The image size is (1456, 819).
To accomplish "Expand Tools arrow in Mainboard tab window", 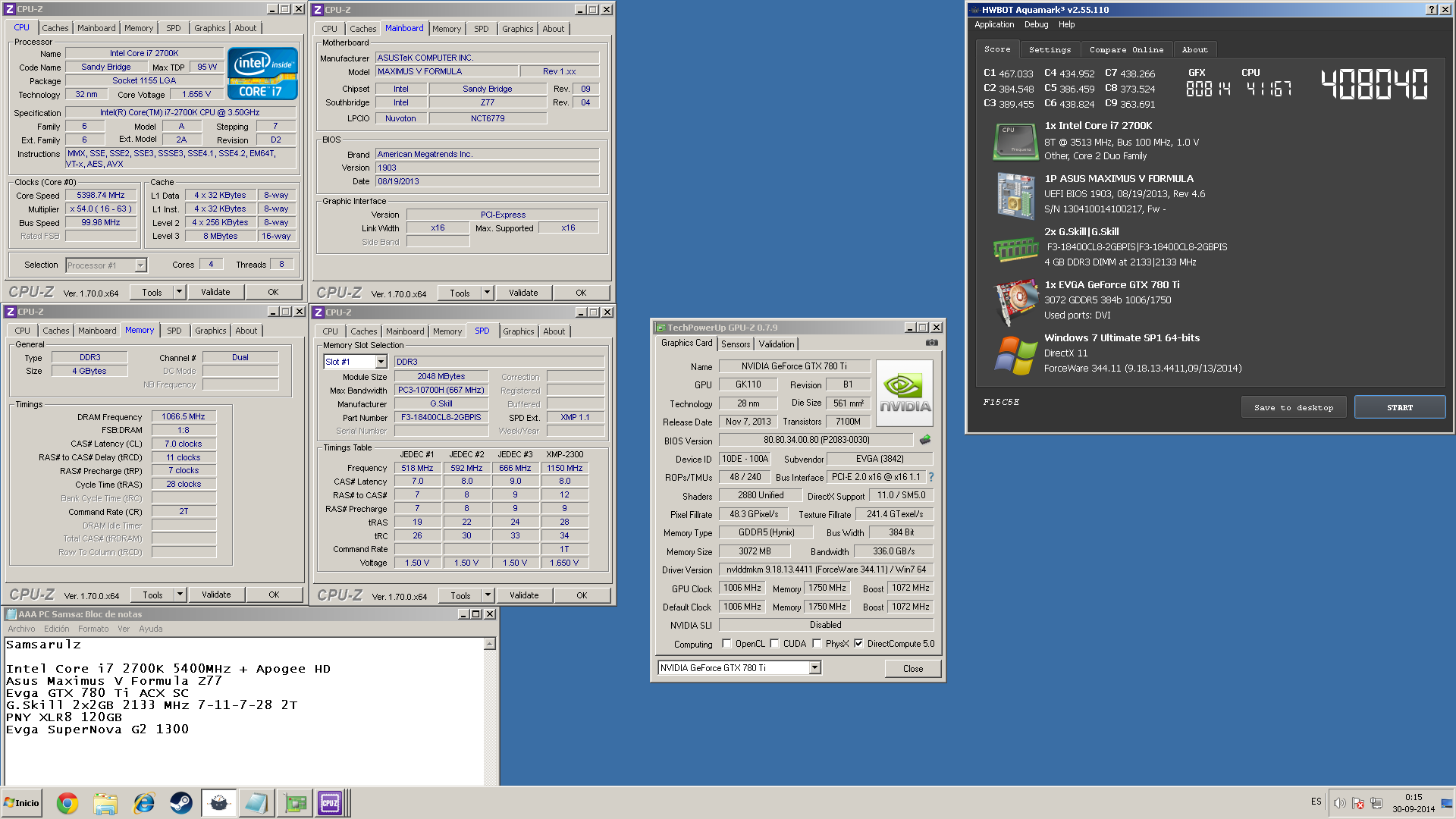I will coord(488,293).
